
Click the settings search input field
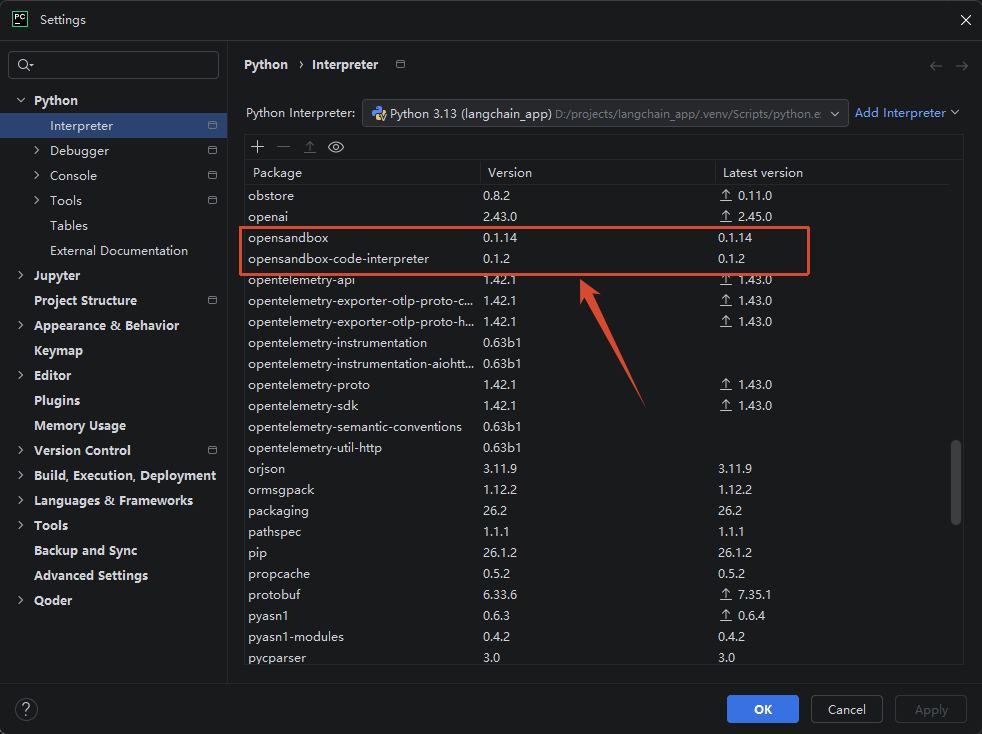(x=113, y=65)
